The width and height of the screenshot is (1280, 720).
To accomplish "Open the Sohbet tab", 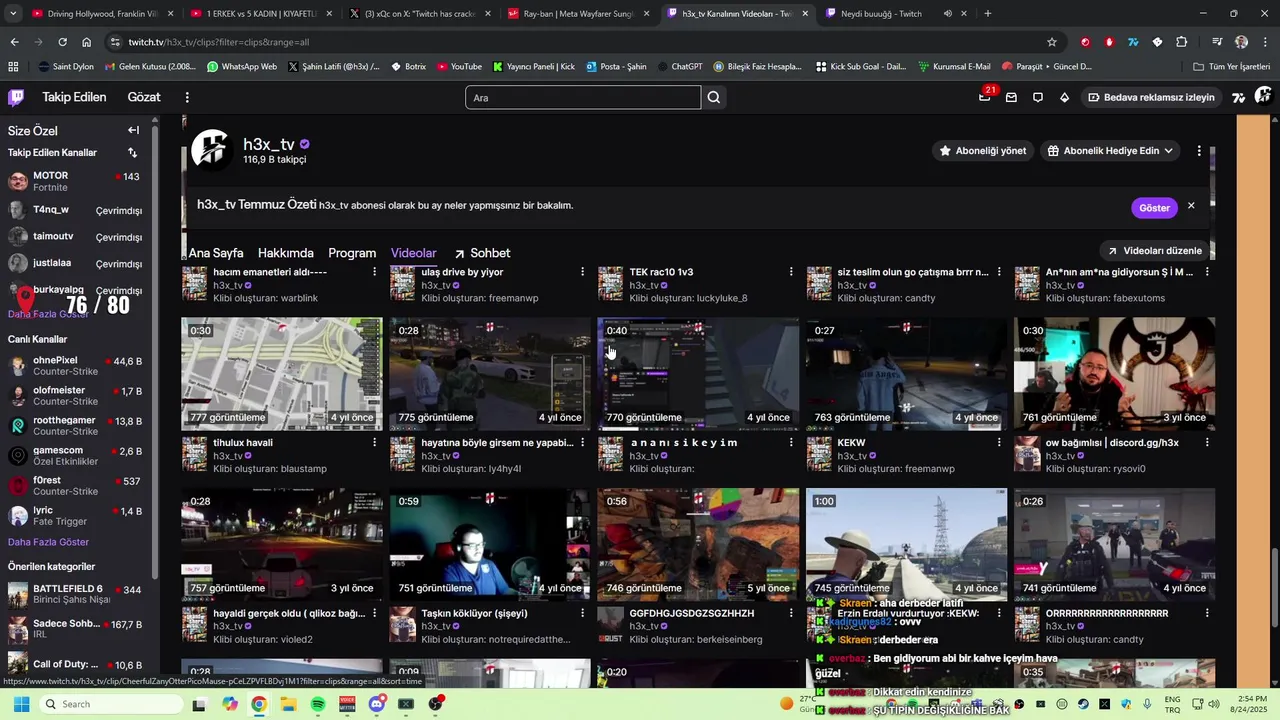I will [482, 253].
